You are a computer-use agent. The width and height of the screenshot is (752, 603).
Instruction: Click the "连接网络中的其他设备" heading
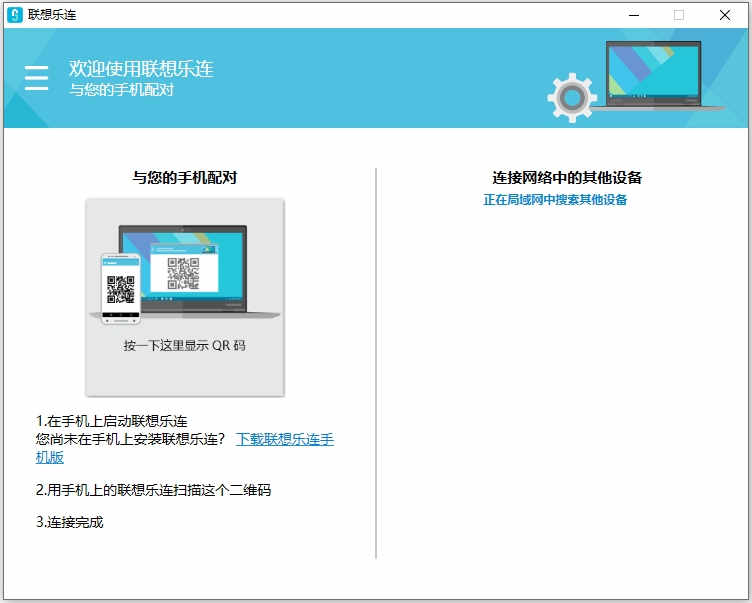(x=567, y=177)
